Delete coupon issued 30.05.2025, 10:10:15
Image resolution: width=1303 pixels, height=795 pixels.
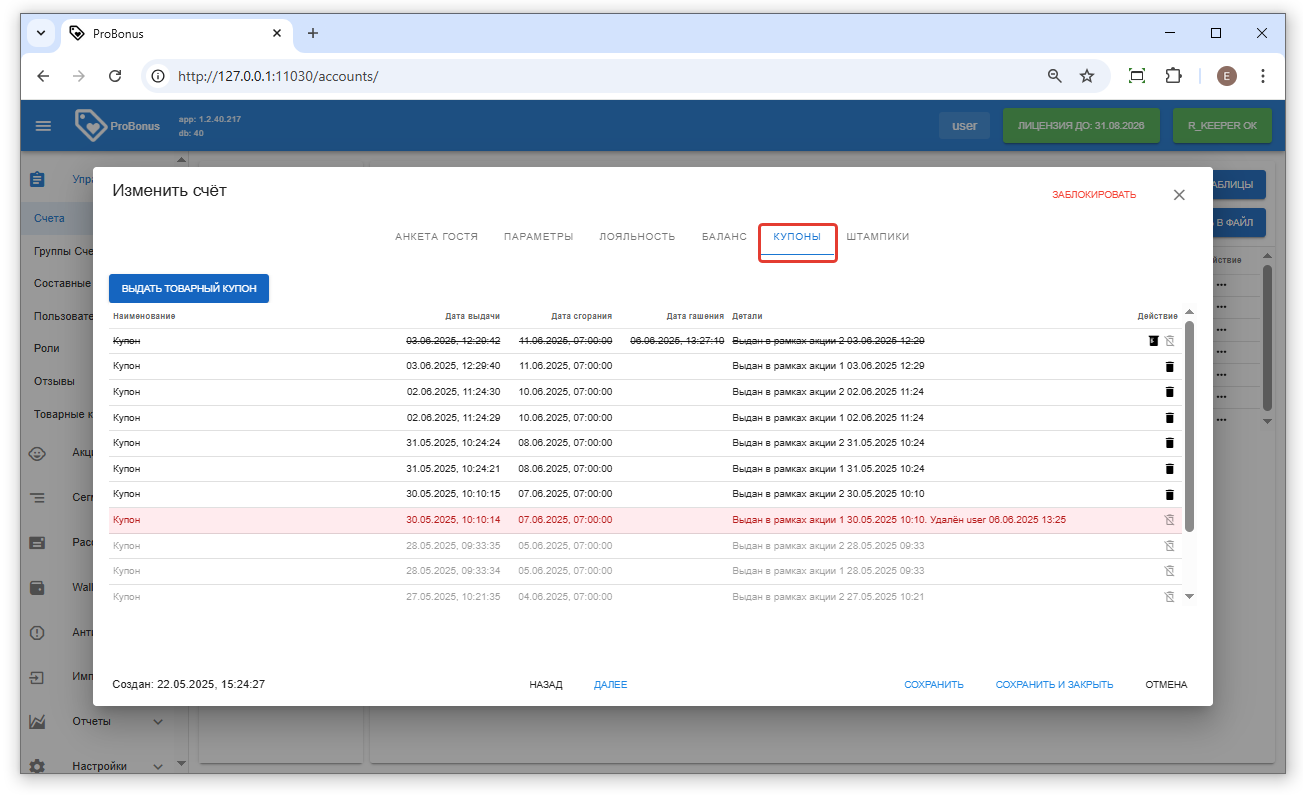click(x=1169, y=494)
